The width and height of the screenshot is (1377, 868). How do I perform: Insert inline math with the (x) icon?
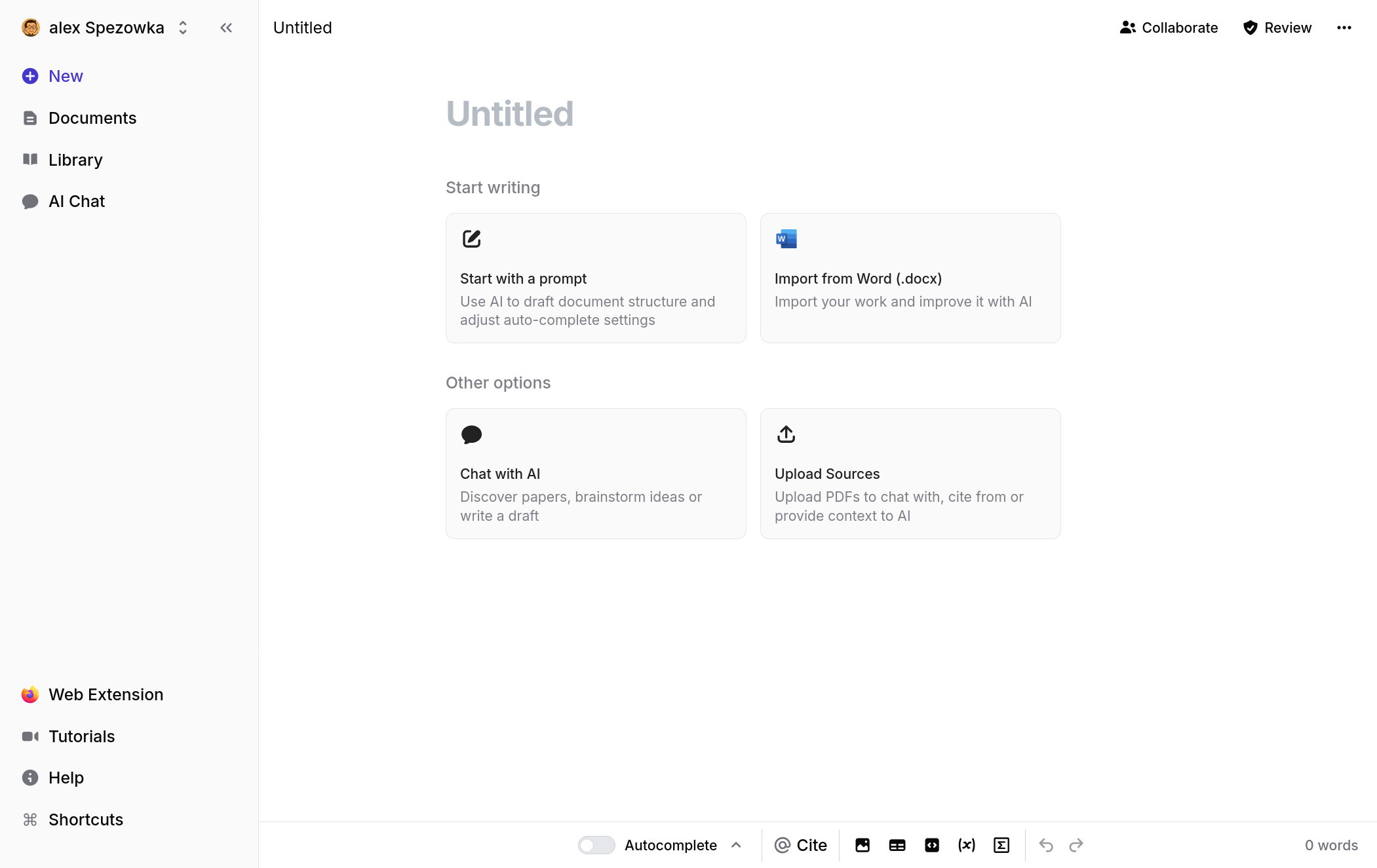967,845
